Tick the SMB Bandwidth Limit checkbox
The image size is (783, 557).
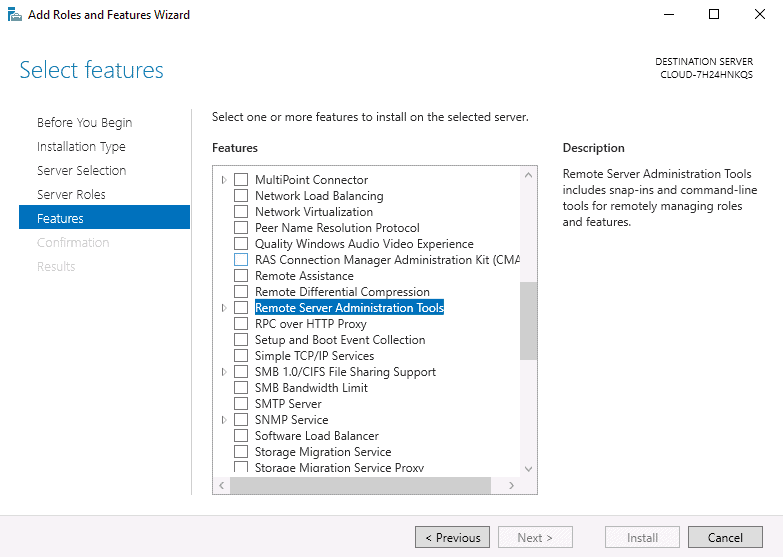241,387
